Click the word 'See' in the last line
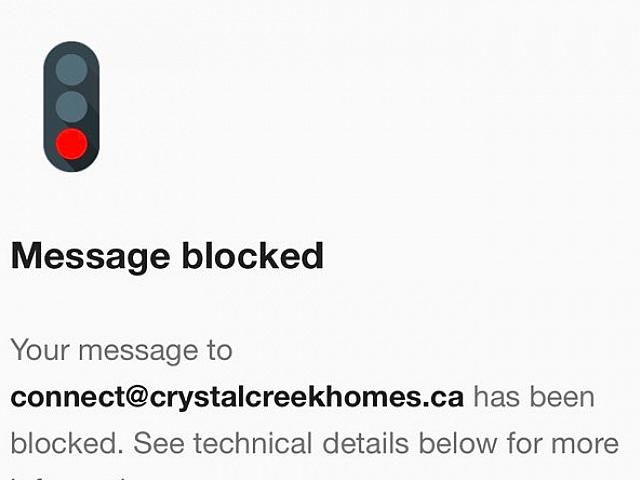The image size is (640, 480). coord(159,444)
